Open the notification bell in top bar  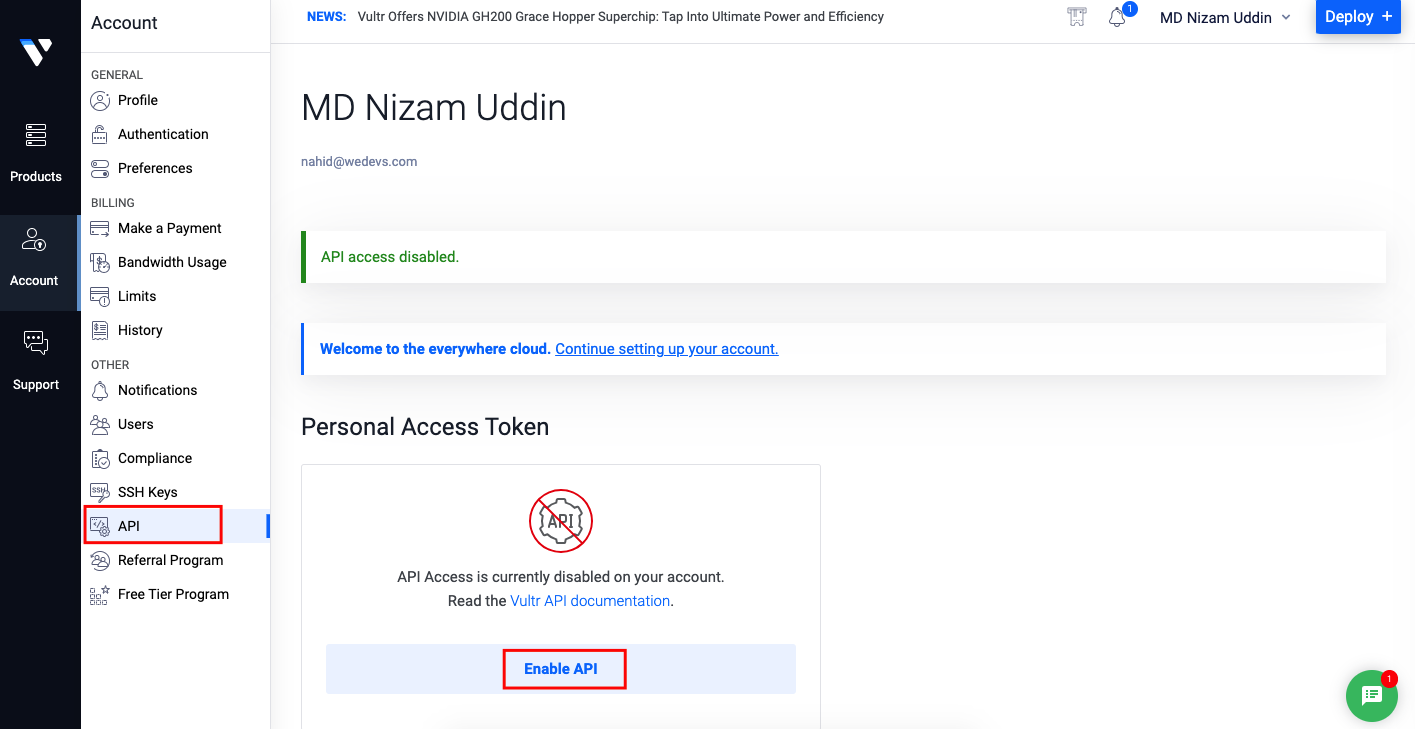pos(1118,17)
